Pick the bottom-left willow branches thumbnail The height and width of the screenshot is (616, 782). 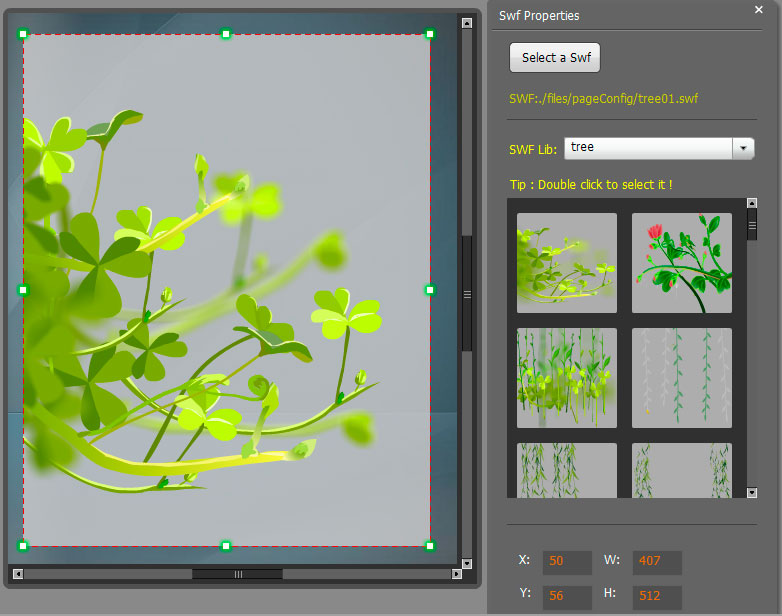567,469
